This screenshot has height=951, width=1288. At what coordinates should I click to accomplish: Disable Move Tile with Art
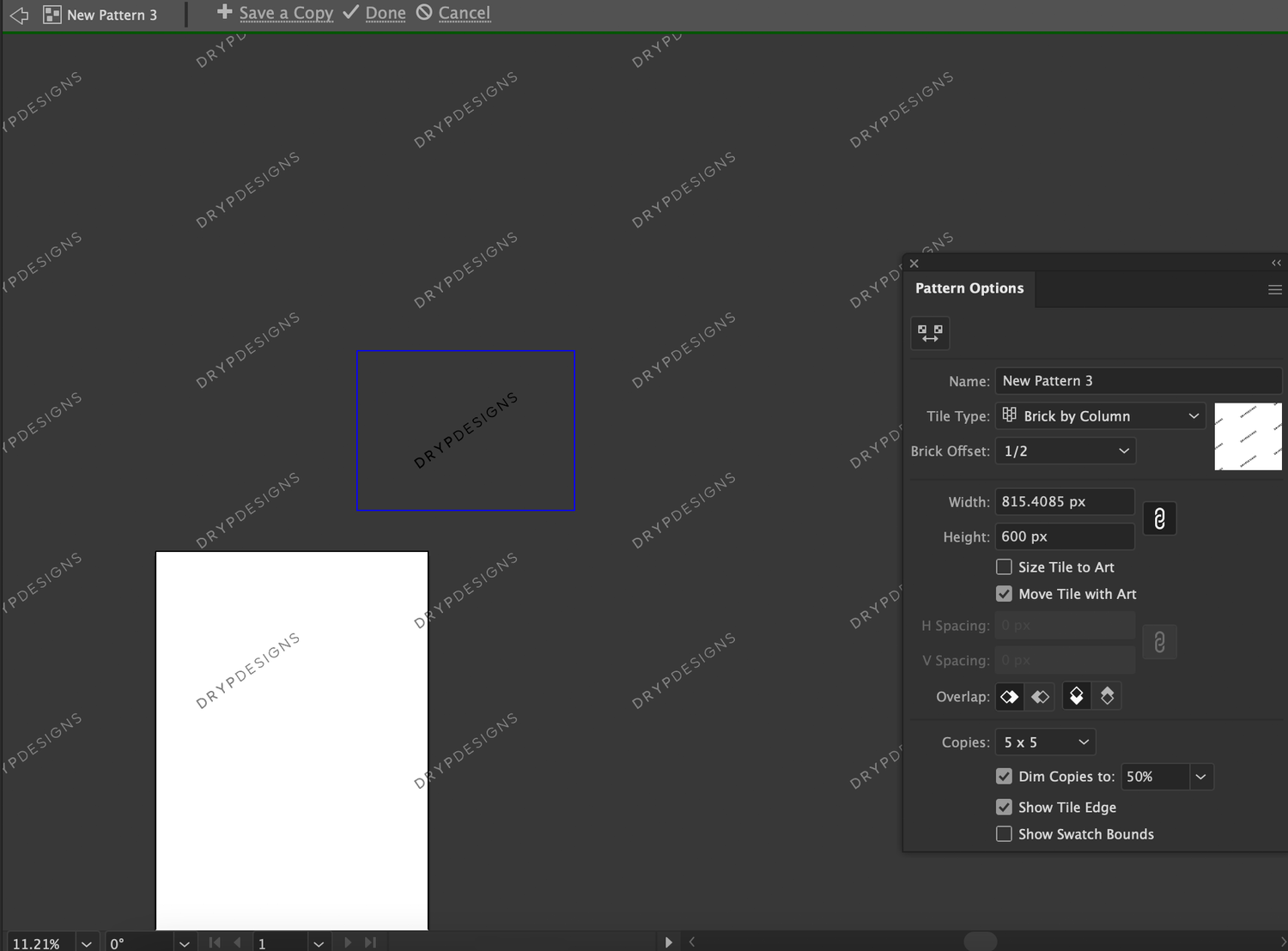[1003, 593]
